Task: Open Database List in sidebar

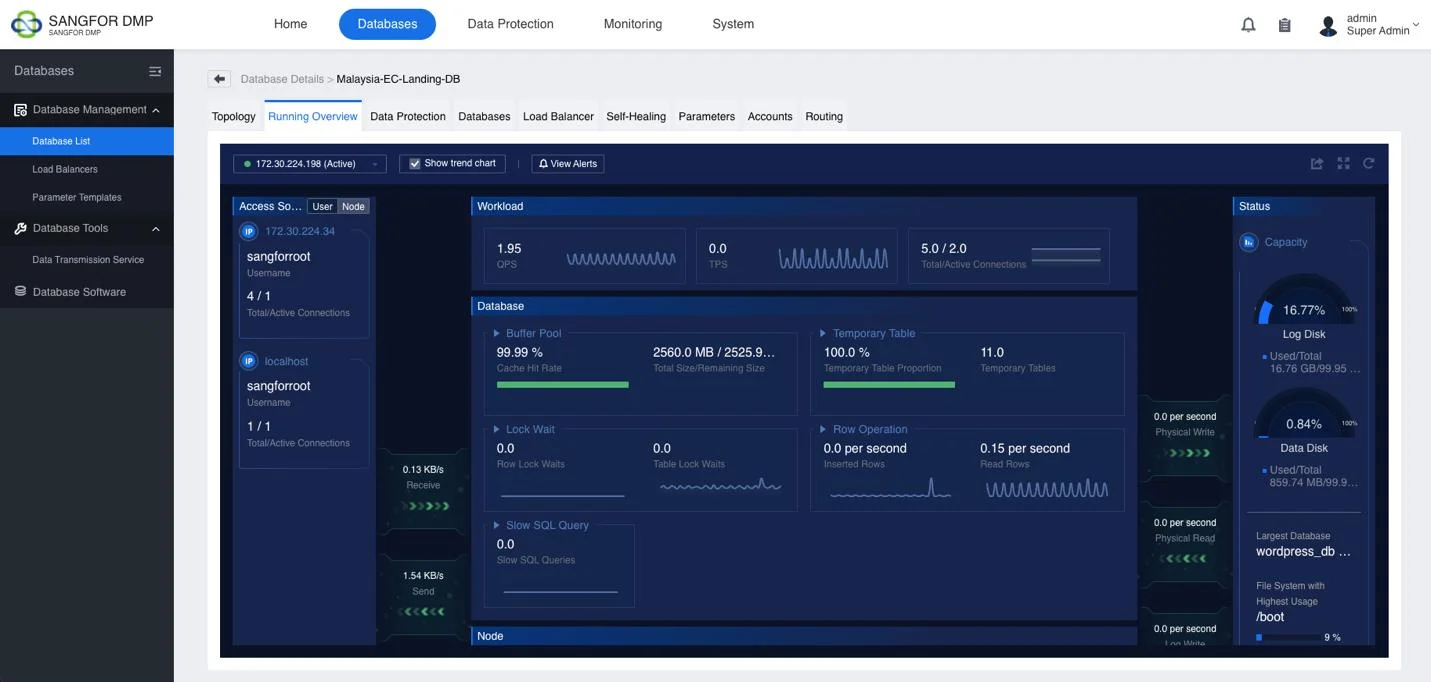Action: tap(87, 141)
